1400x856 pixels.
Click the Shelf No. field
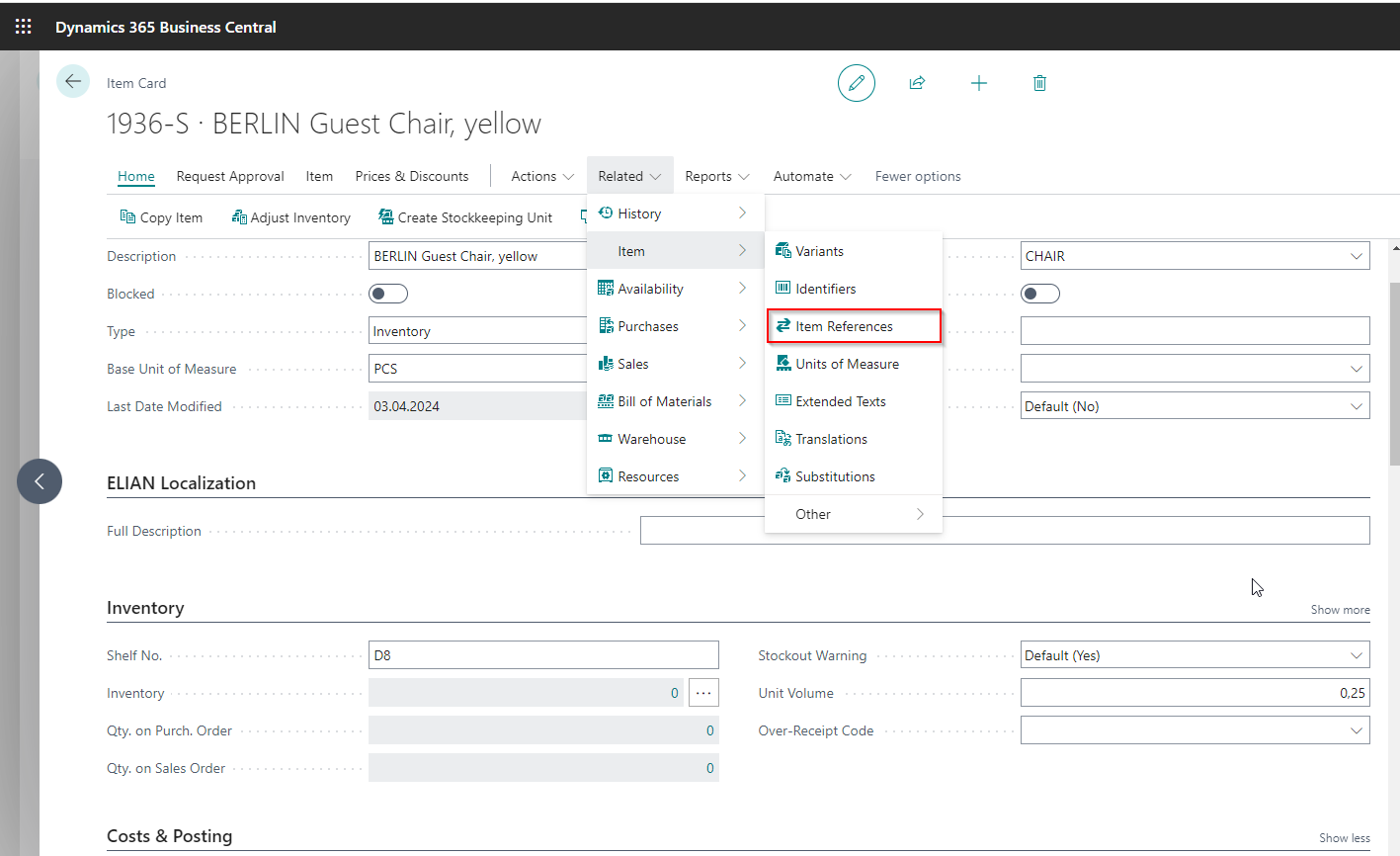[x=543, y=655]
